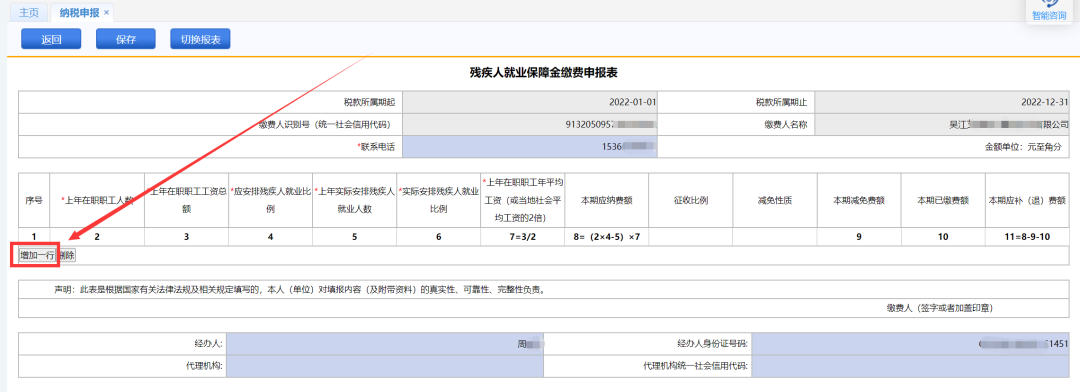The height and width of the screenshot is (392, 1080).
Task: Click the 返回 button
Action: click(51, 39)
